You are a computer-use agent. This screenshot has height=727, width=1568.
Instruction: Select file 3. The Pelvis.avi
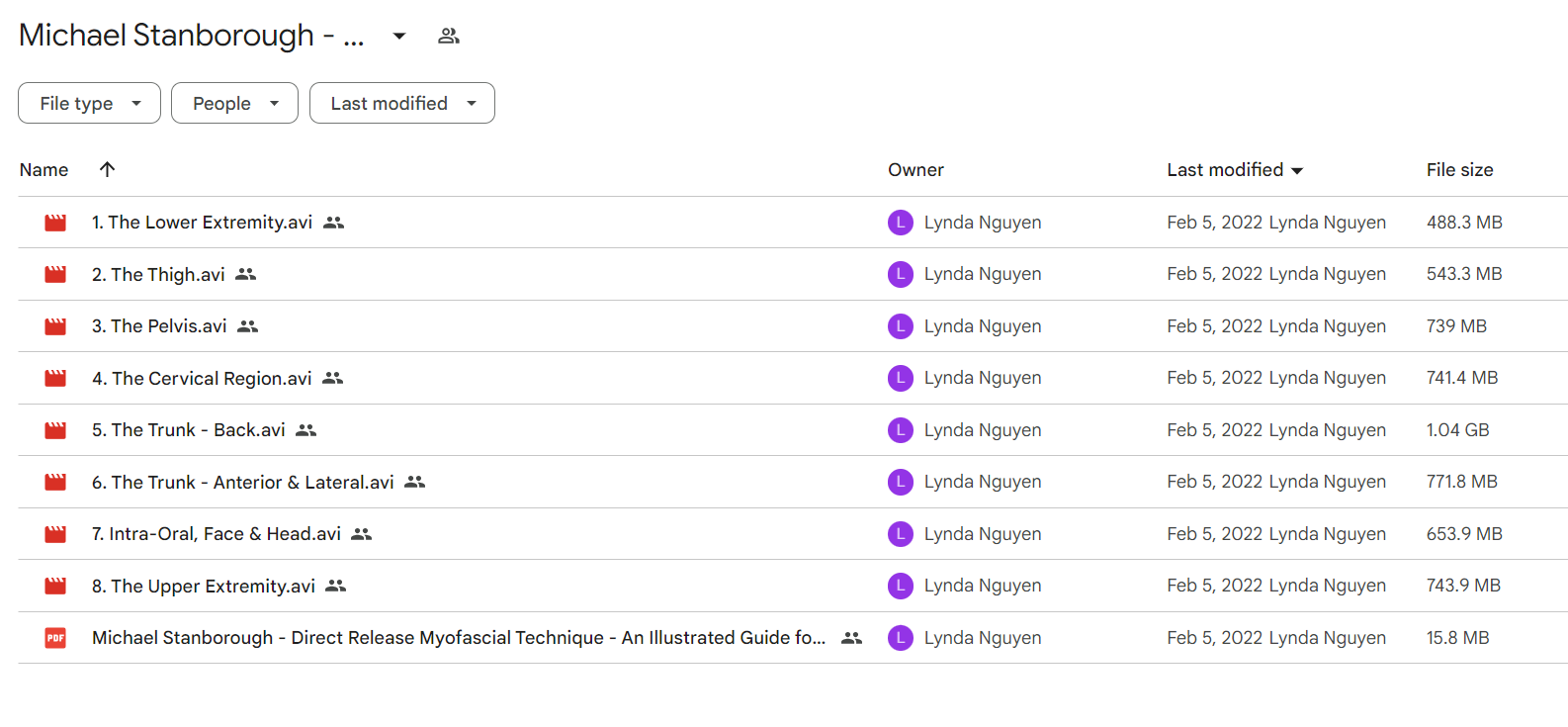pyautogui.click(x=159, y=326)
